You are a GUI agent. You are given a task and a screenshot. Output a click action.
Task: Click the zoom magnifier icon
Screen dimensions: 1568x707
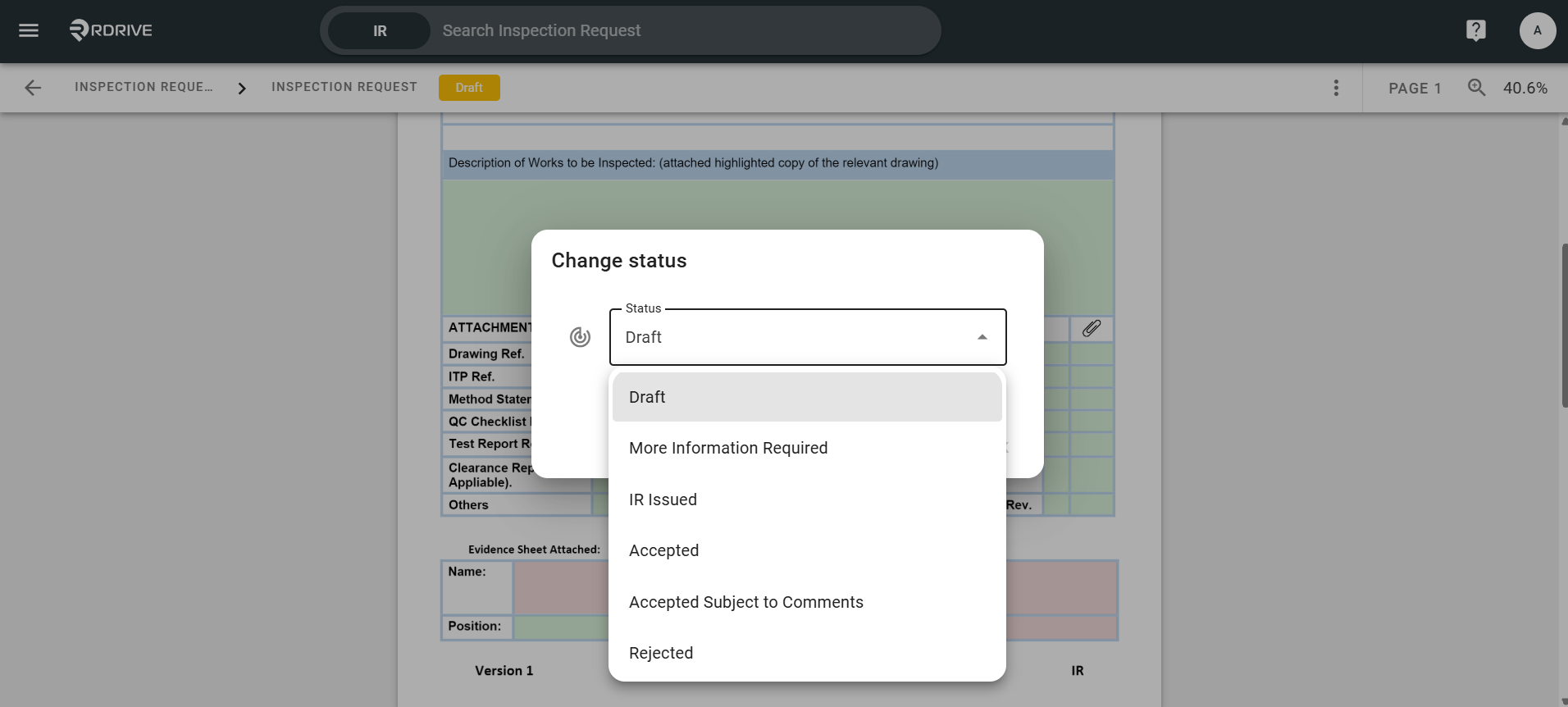(x=1476, y=87)
